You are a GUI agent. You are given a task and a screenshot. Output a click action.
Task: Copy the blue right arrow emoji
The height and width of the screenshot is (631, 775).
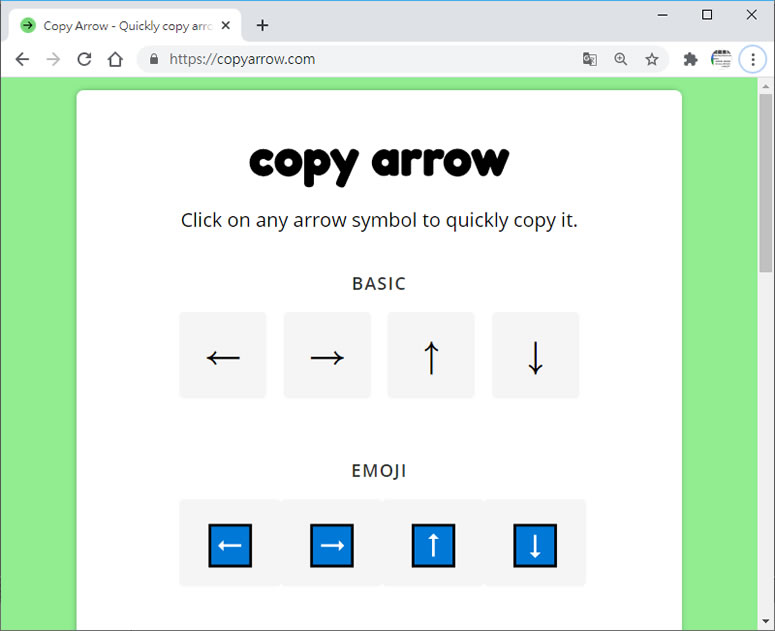point(332,544)
